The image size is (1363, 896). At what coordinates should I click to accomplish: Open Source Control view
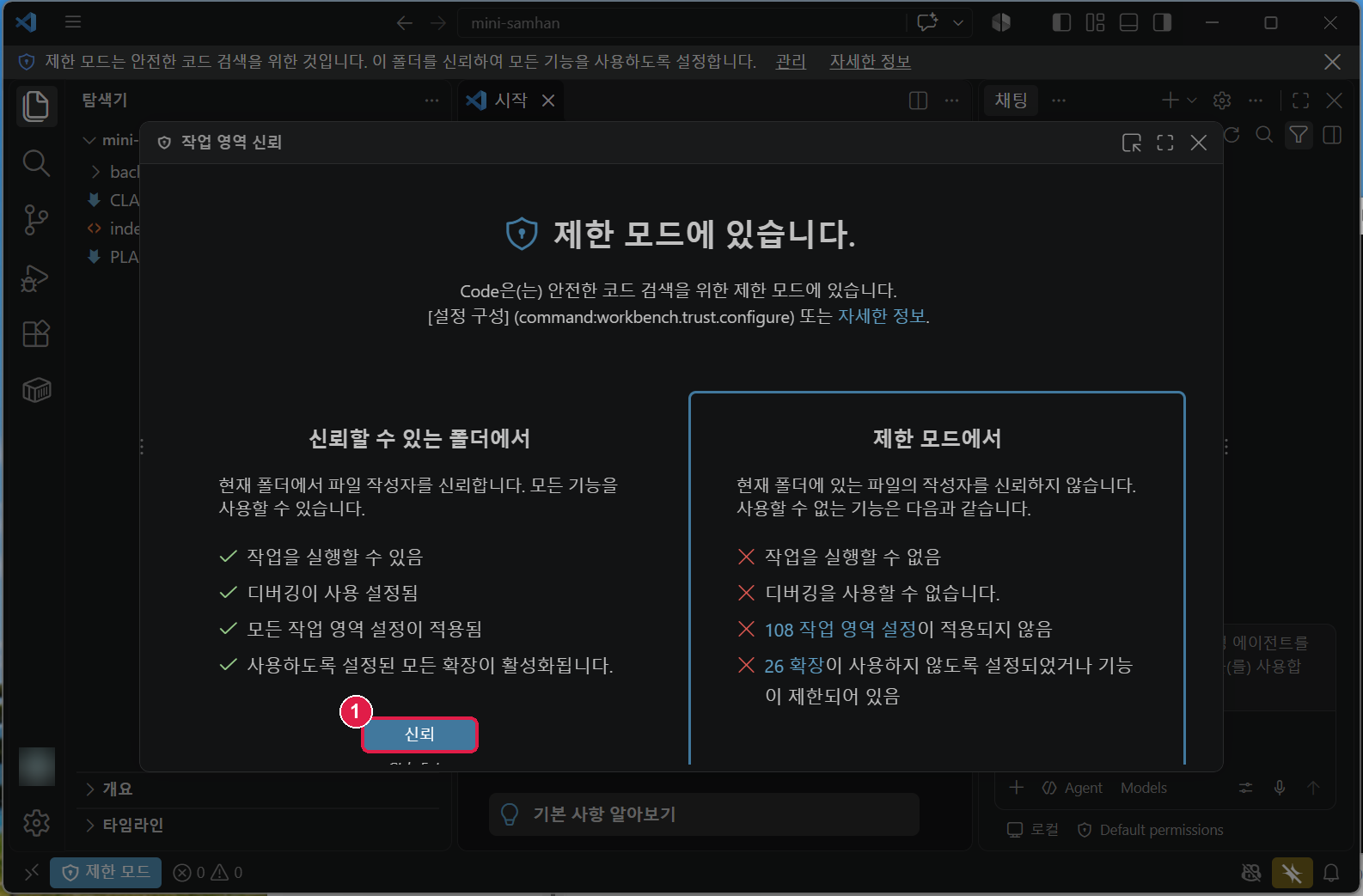tap(36, 220)
